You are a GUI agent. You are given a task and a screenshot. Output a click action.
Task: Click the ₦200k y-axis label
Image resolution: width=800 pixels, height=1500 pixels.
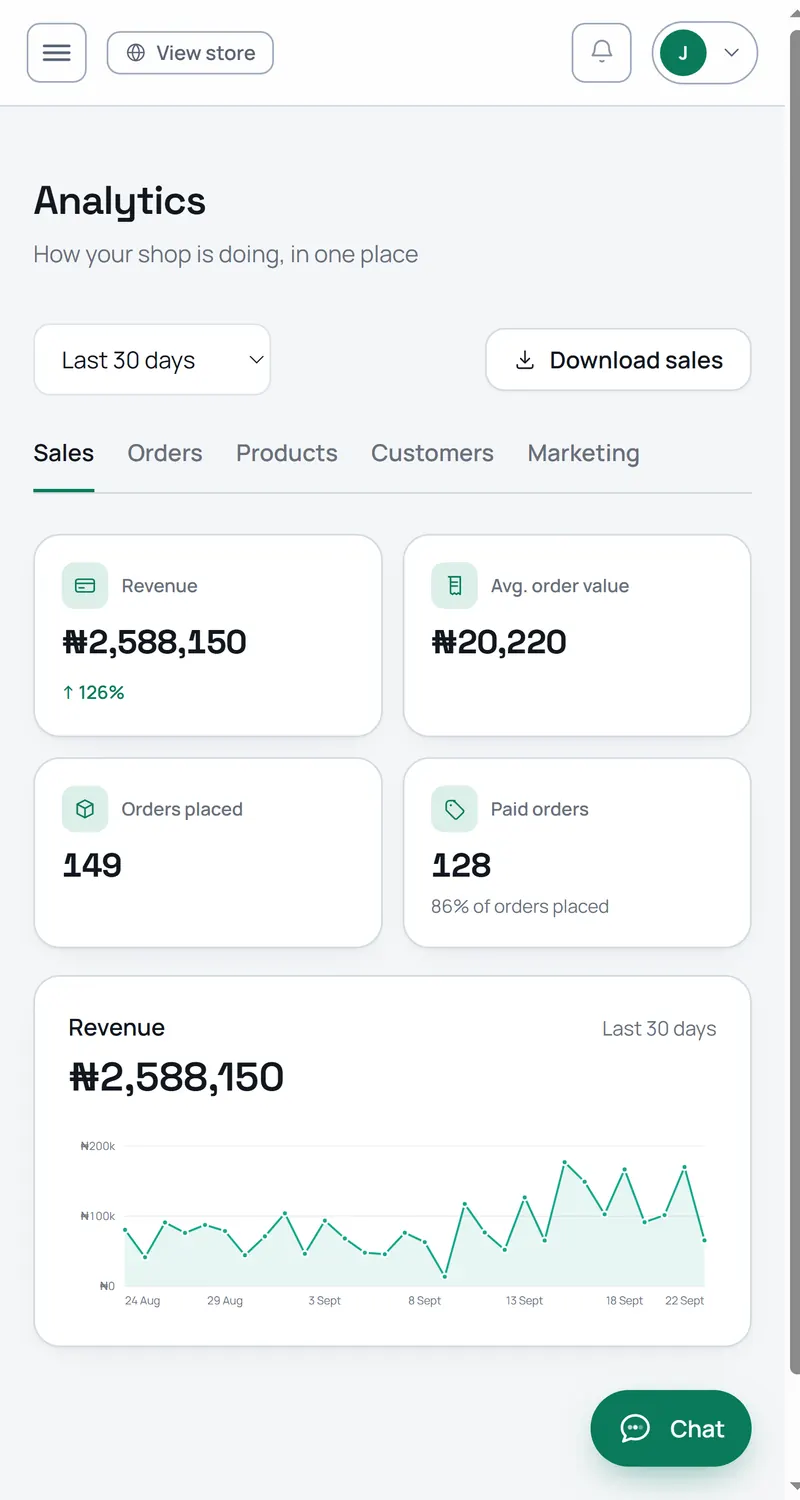pos(98,1146)
